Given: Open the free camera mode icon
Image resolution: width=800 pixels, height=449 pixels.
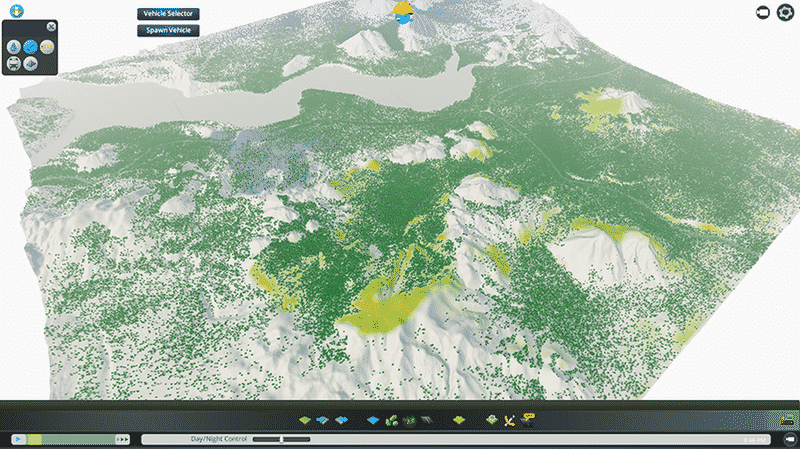Looking at the screenshot, I should 762,12.
